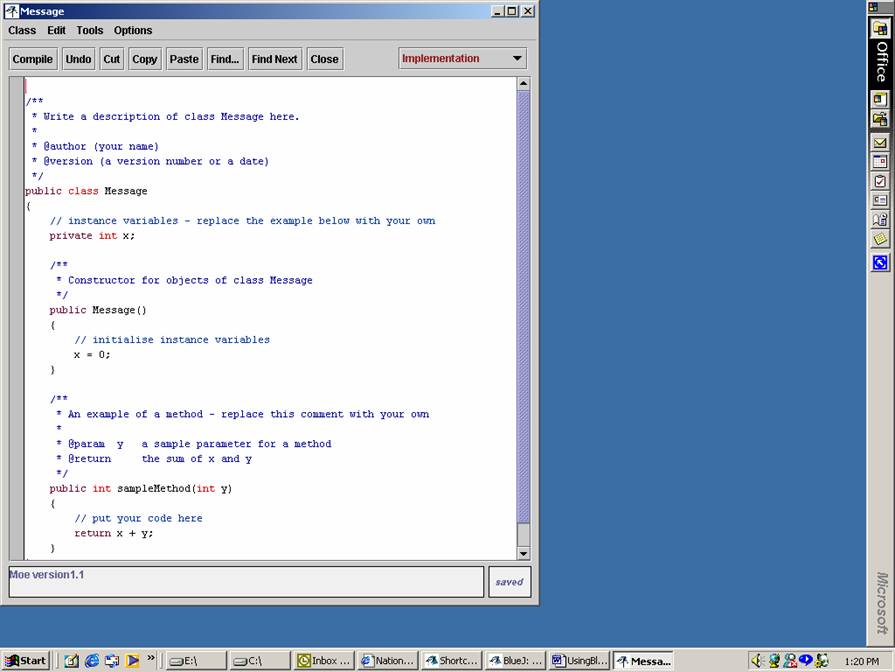Viewport: 895px width, 672px height.
Task: Click 'private int x;' line
Action: coord(92,235)
